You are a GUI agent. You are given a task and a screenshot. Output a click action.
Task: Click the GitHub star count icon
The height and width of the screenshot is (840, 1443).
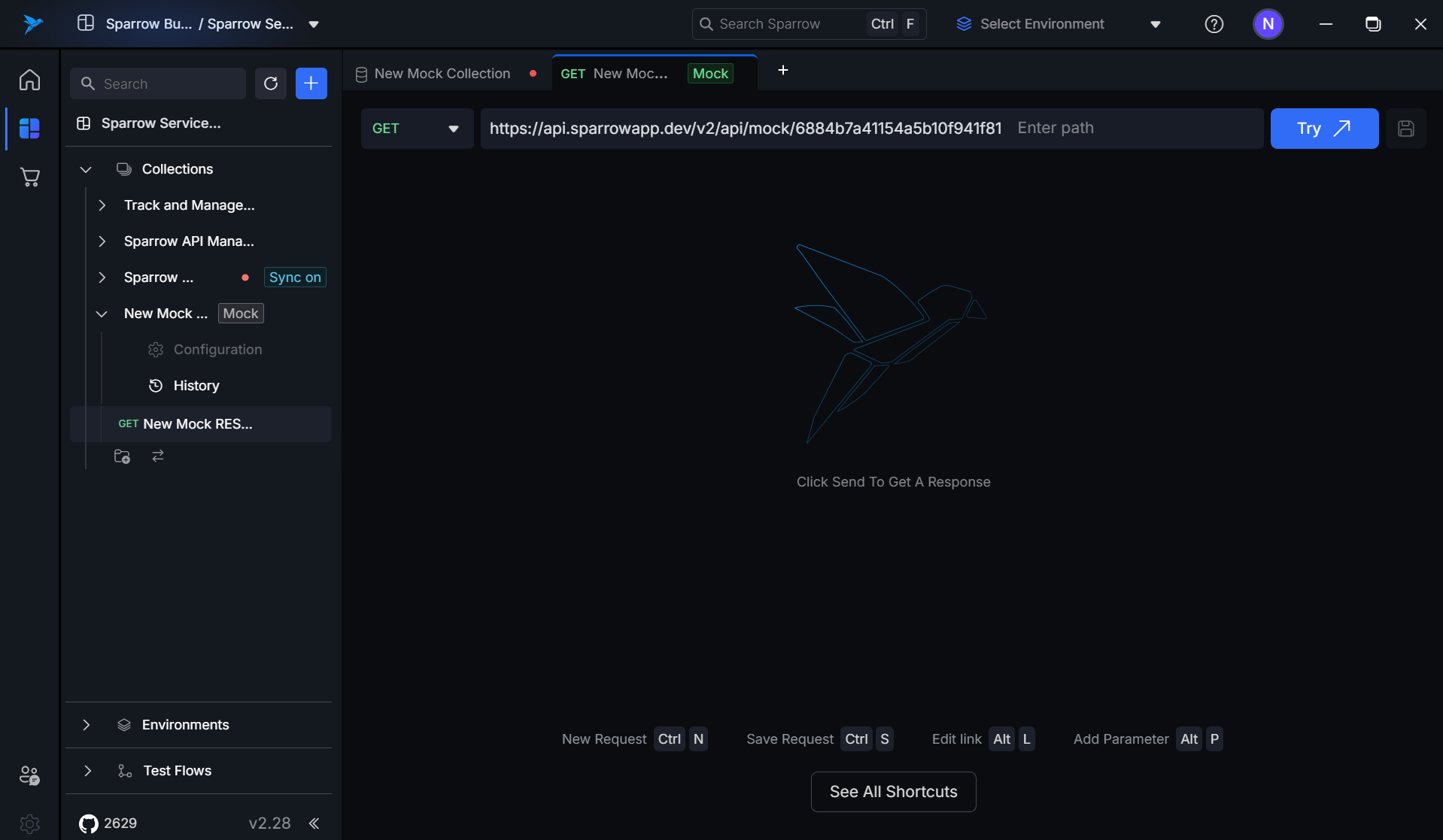[89, 823]
